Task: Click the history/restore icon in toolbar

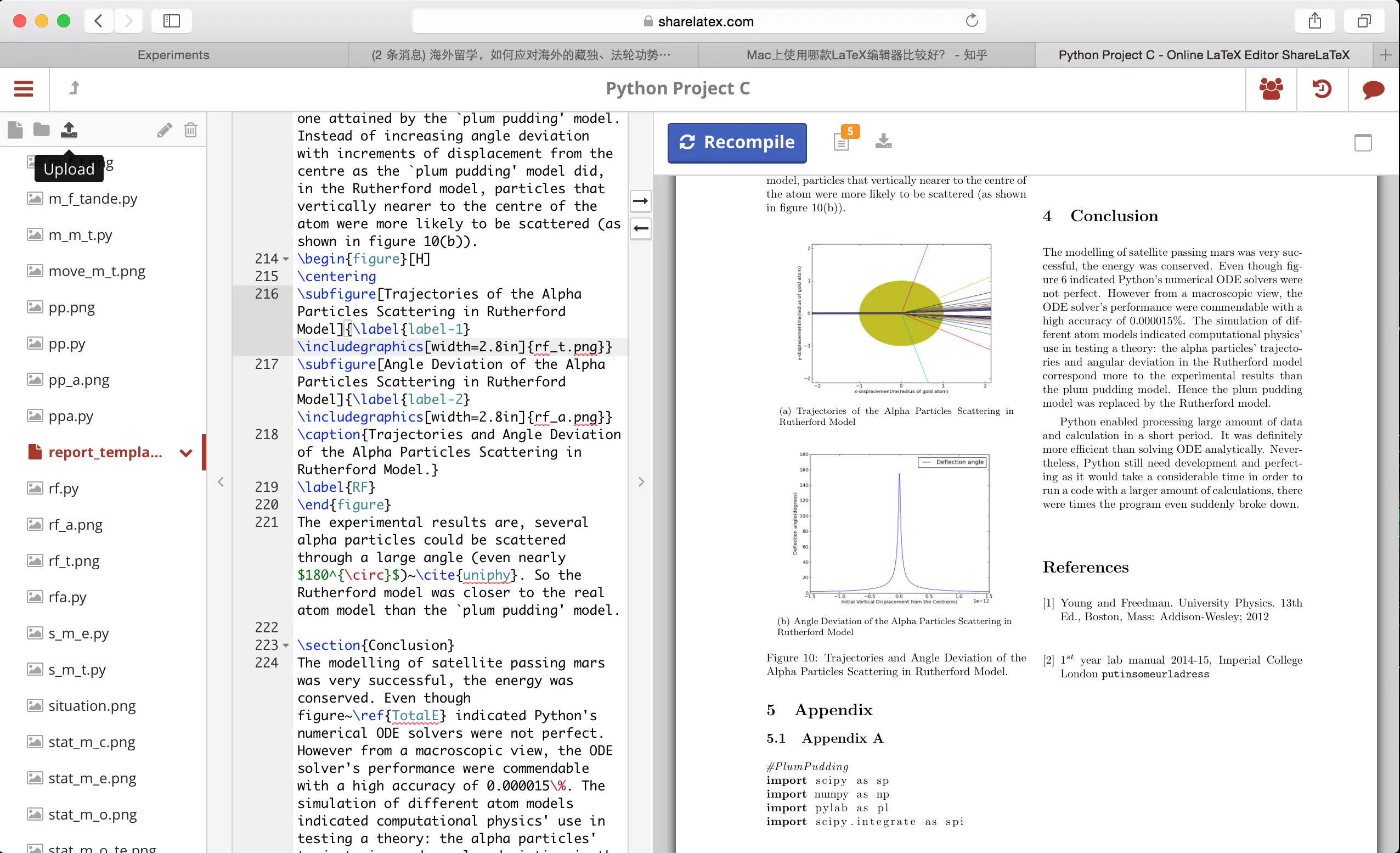Action: 1322,89
